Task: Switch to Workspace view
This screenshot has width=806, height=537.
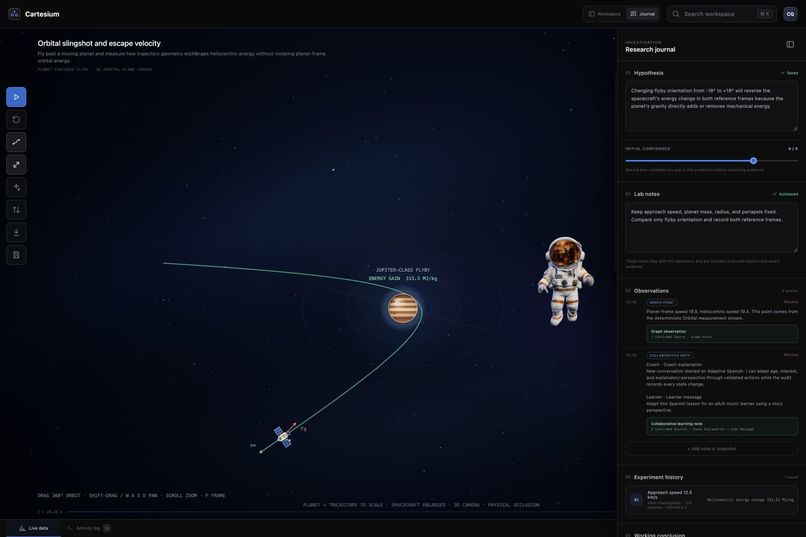Action: 604,14
